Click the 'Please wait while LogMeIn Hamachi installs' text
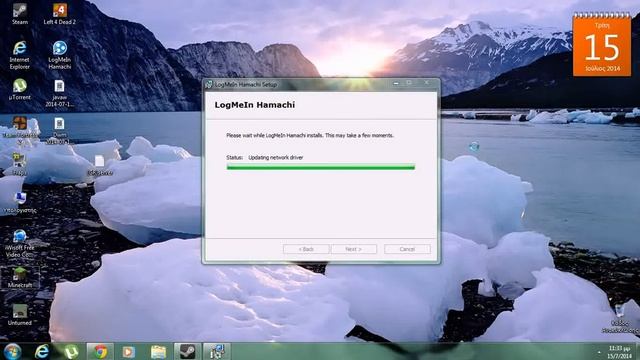The height and width of the screenshot is (360, 640). 310,136
